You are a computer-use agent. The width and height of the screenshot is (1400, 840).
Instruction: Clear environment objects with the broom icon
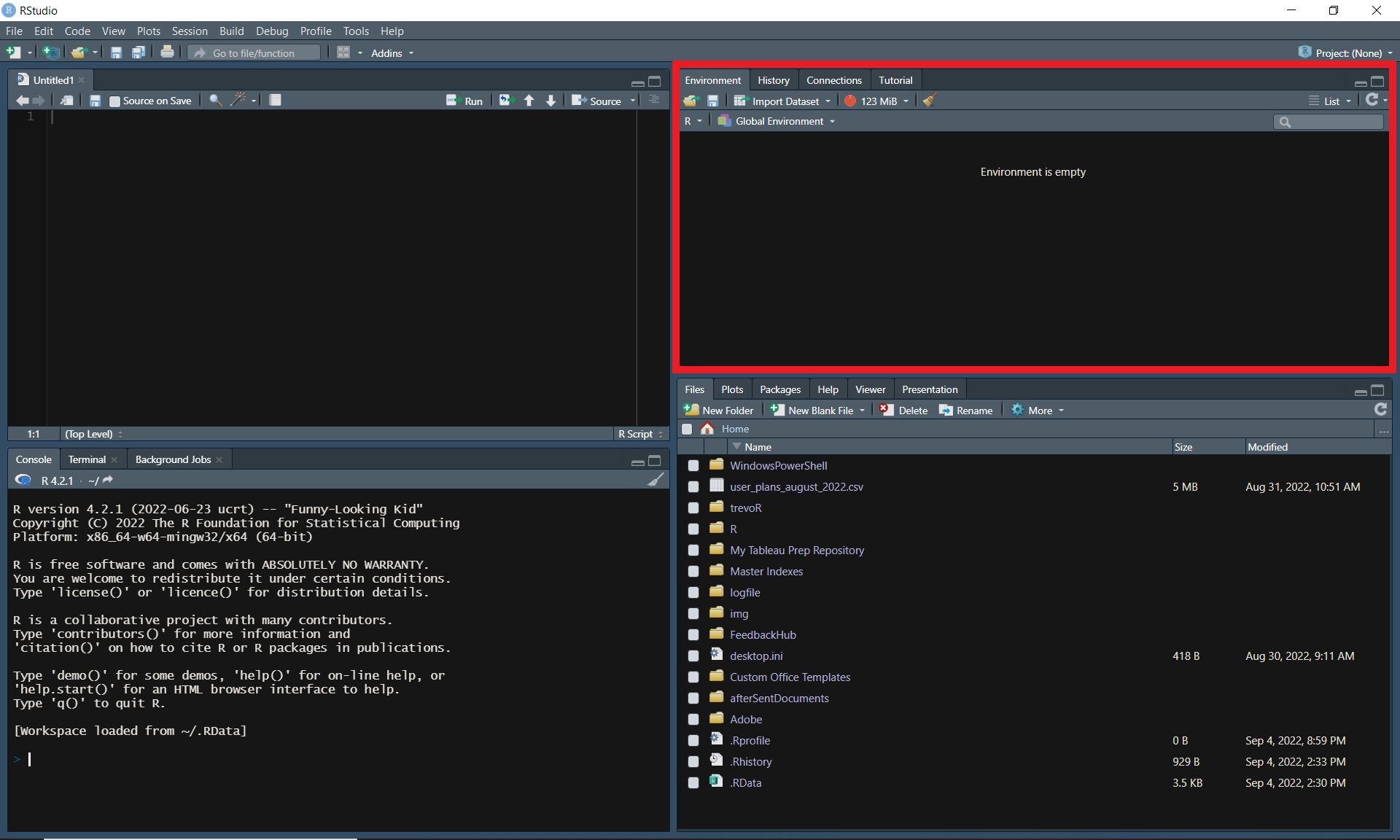(x=929, y=101)
